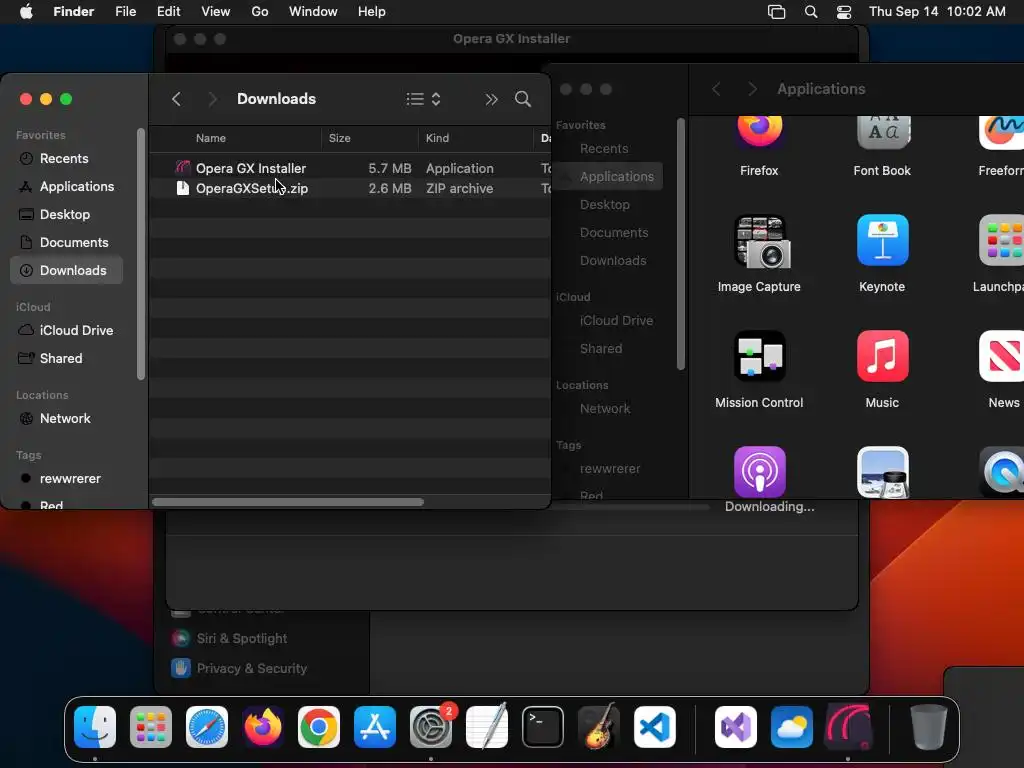Select Downloads in front window sidebar
This screenshot has height=768, width=1024.
coord(67,271)
